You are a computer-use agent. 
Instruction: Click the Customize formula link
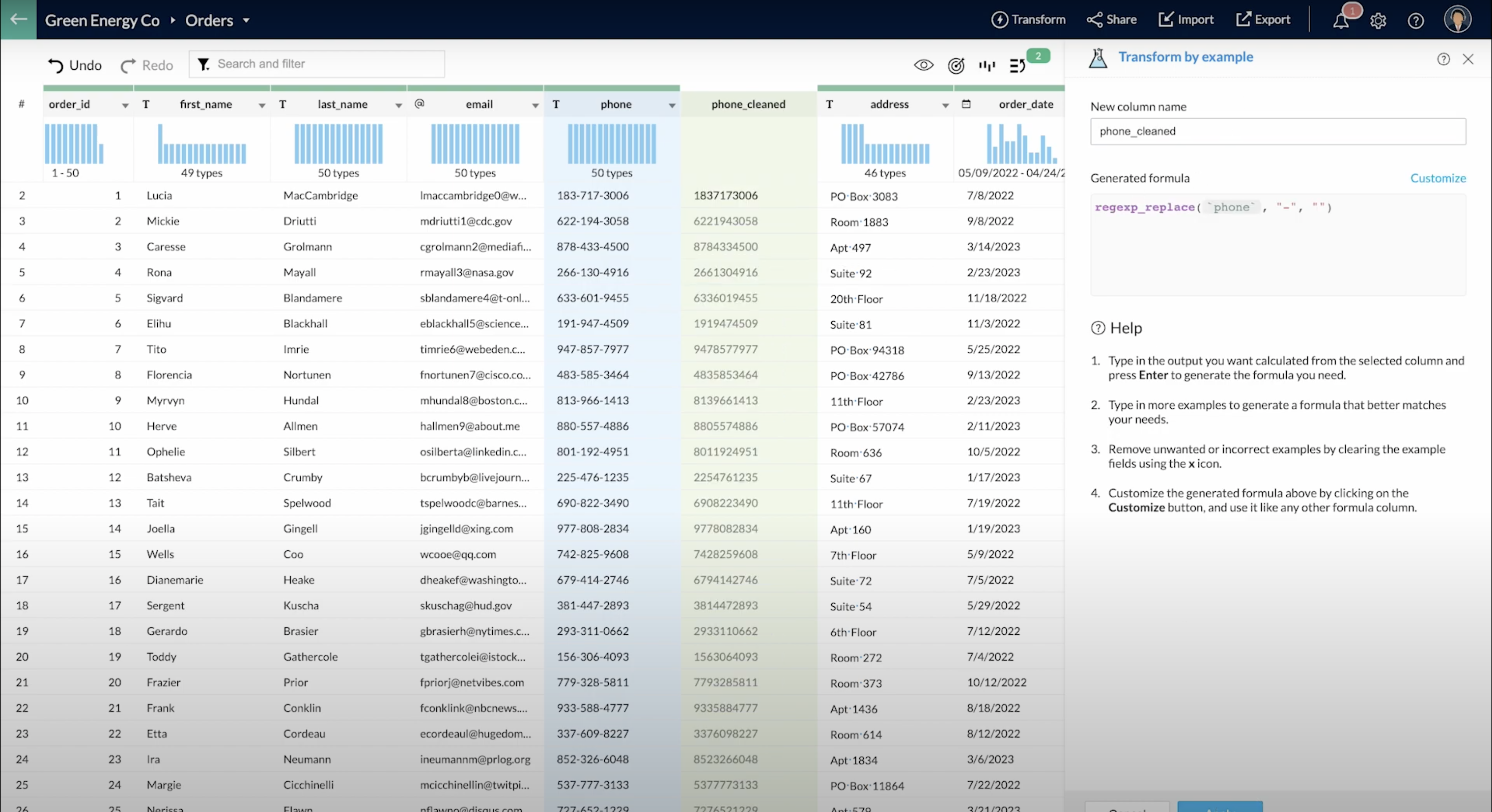pos(1437,178)
